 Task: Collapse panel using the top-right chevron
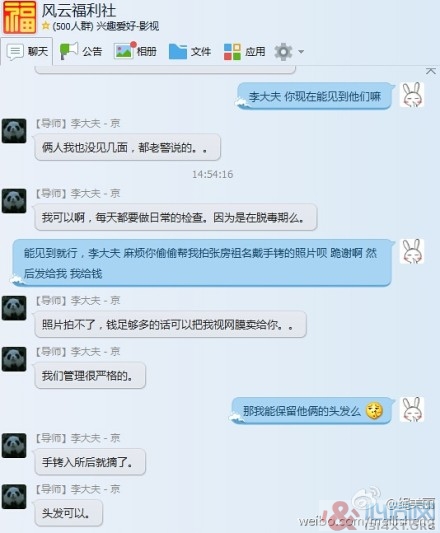tap(431, 71)
